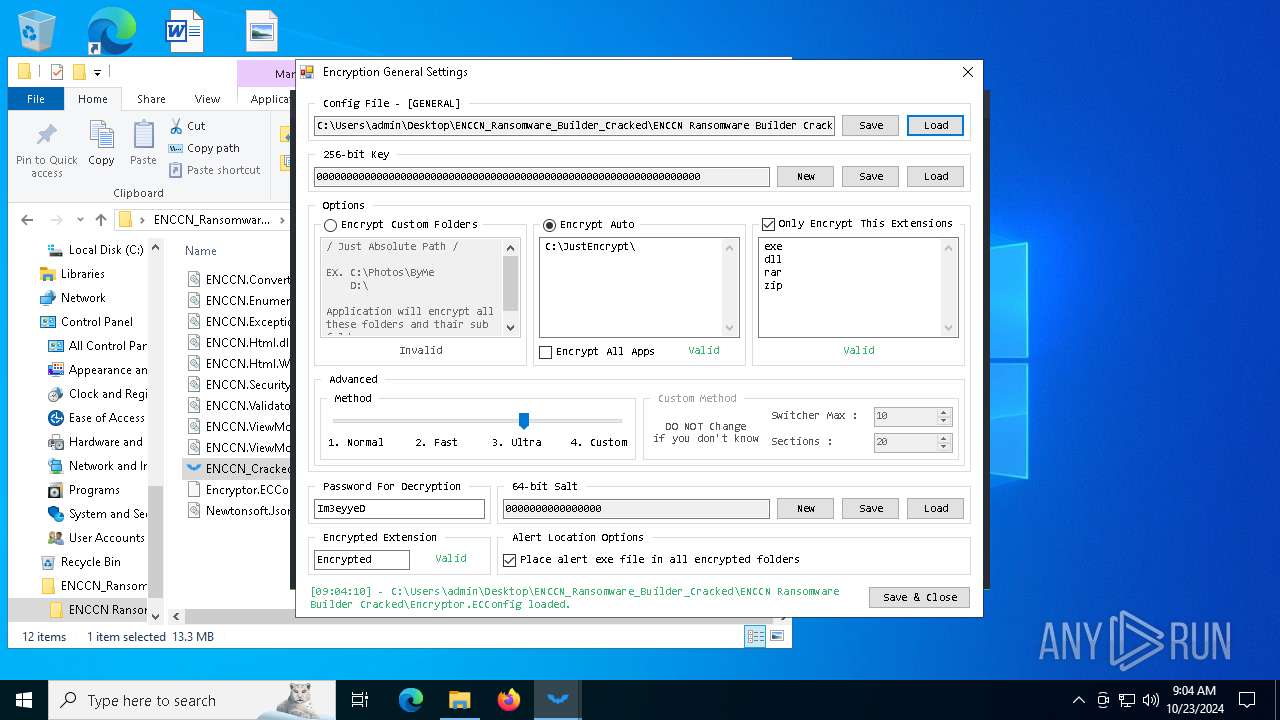Go back with the Explorer Back arrow

(28, 220)
